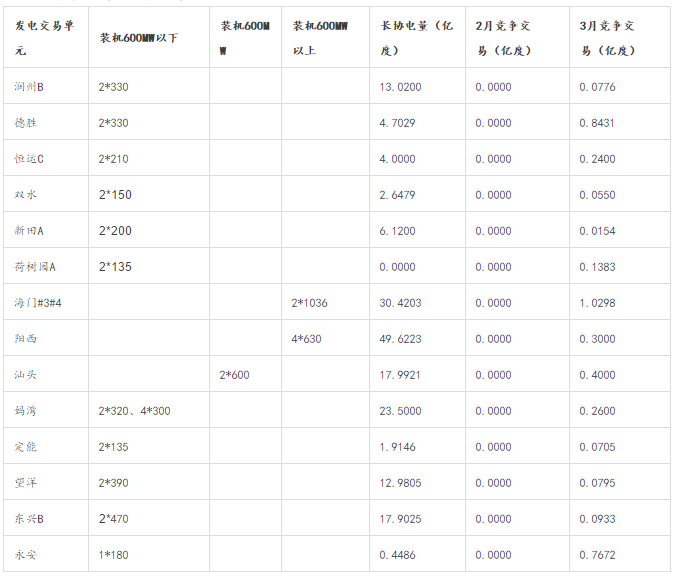Select the 1*180 capacity cell
The height and width of the screenshot is (578, 682).
pos(113,555)
